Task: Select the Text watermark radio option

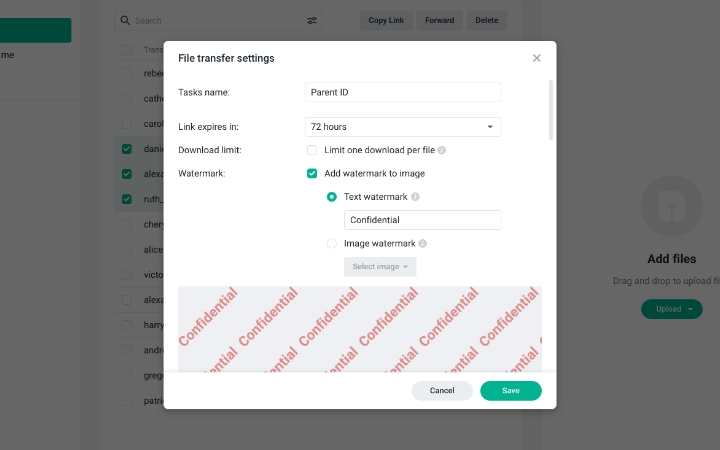Action: [x=332, y=197]
